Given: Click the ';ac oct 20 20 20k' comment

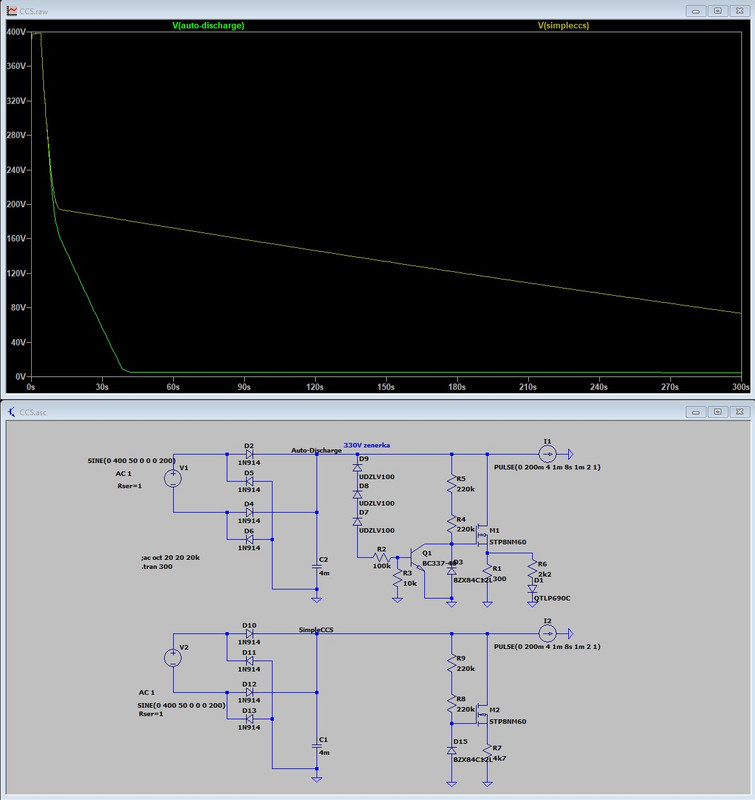Looking at the screenshot, I should coord(170,558).
